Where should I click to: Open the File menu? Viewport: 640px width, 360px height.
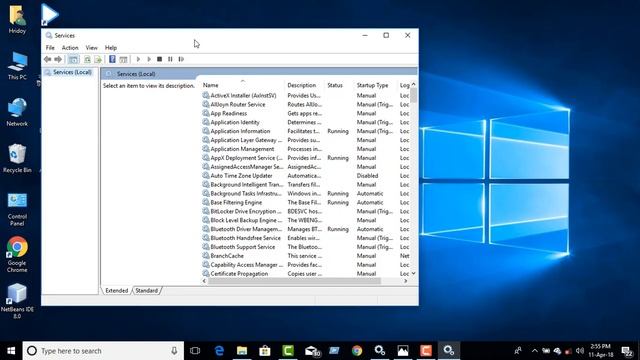click(x=50, y=48)
